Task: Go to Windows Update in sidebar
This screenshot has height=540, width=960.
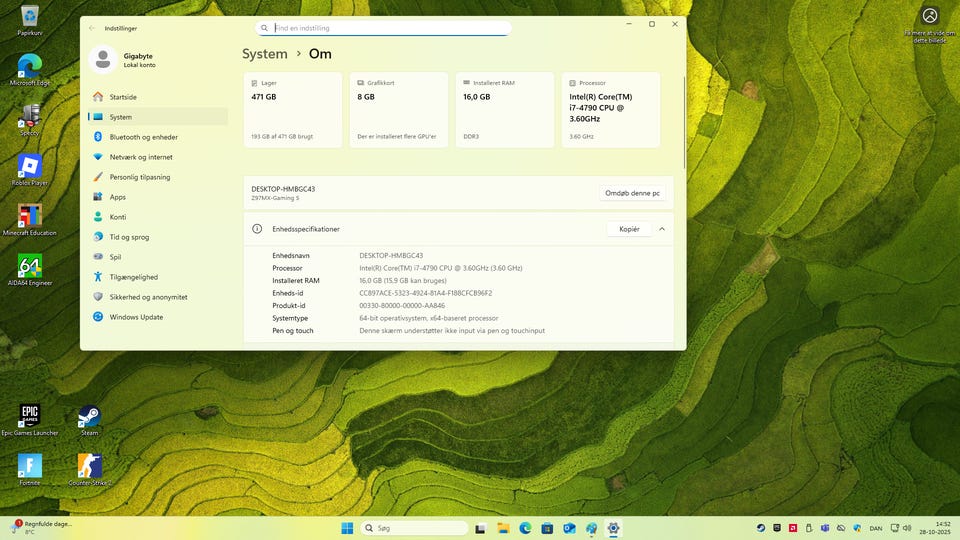Action: tap(136, 317)
